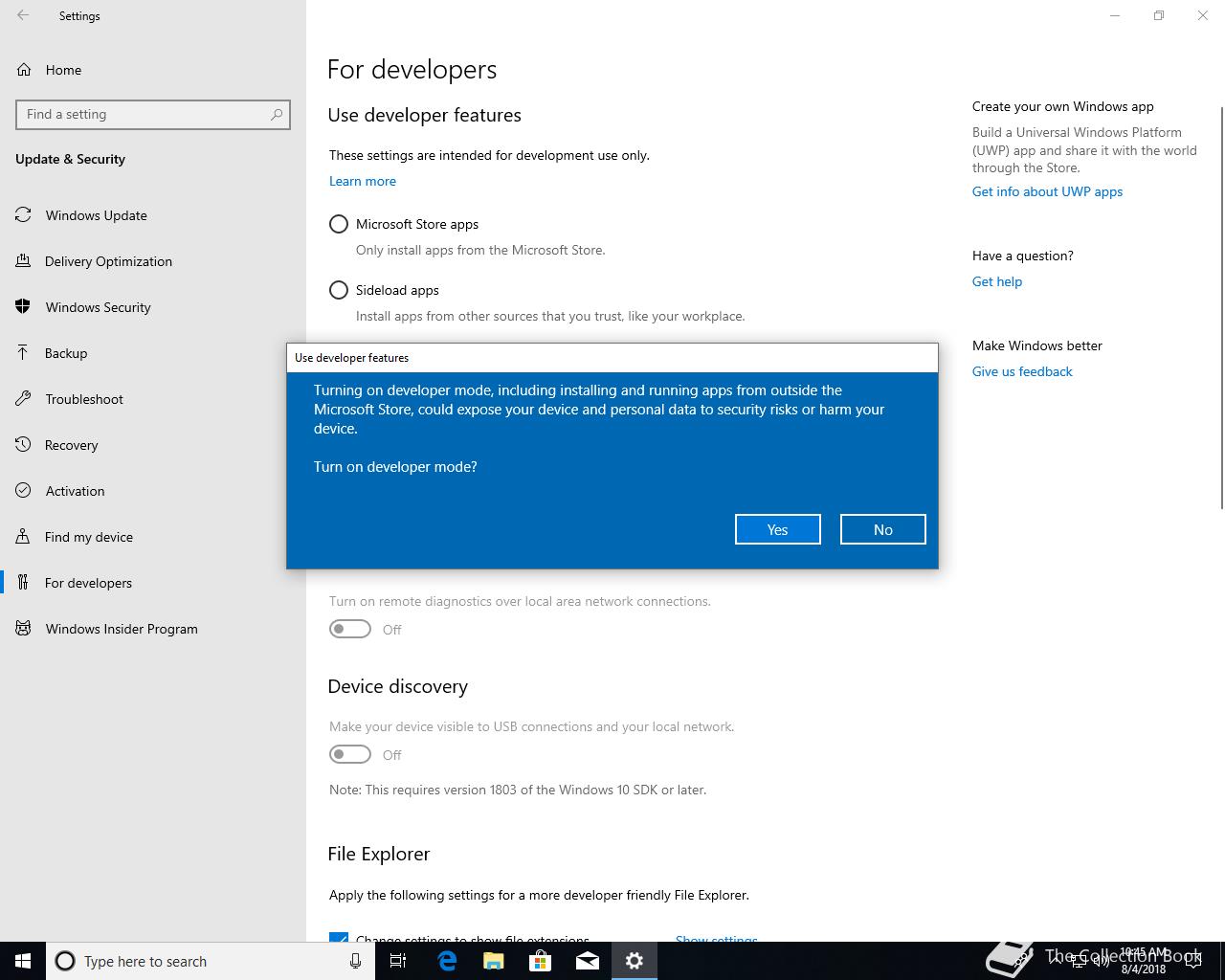
Task: Toggle Device discovery switch
Action: point(350,754)
